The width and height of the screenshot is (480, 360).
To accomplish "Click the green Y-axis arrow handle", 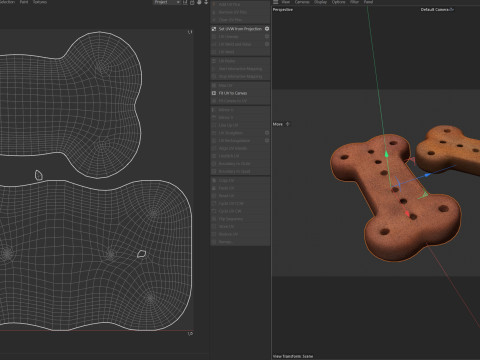I will 386,155.
